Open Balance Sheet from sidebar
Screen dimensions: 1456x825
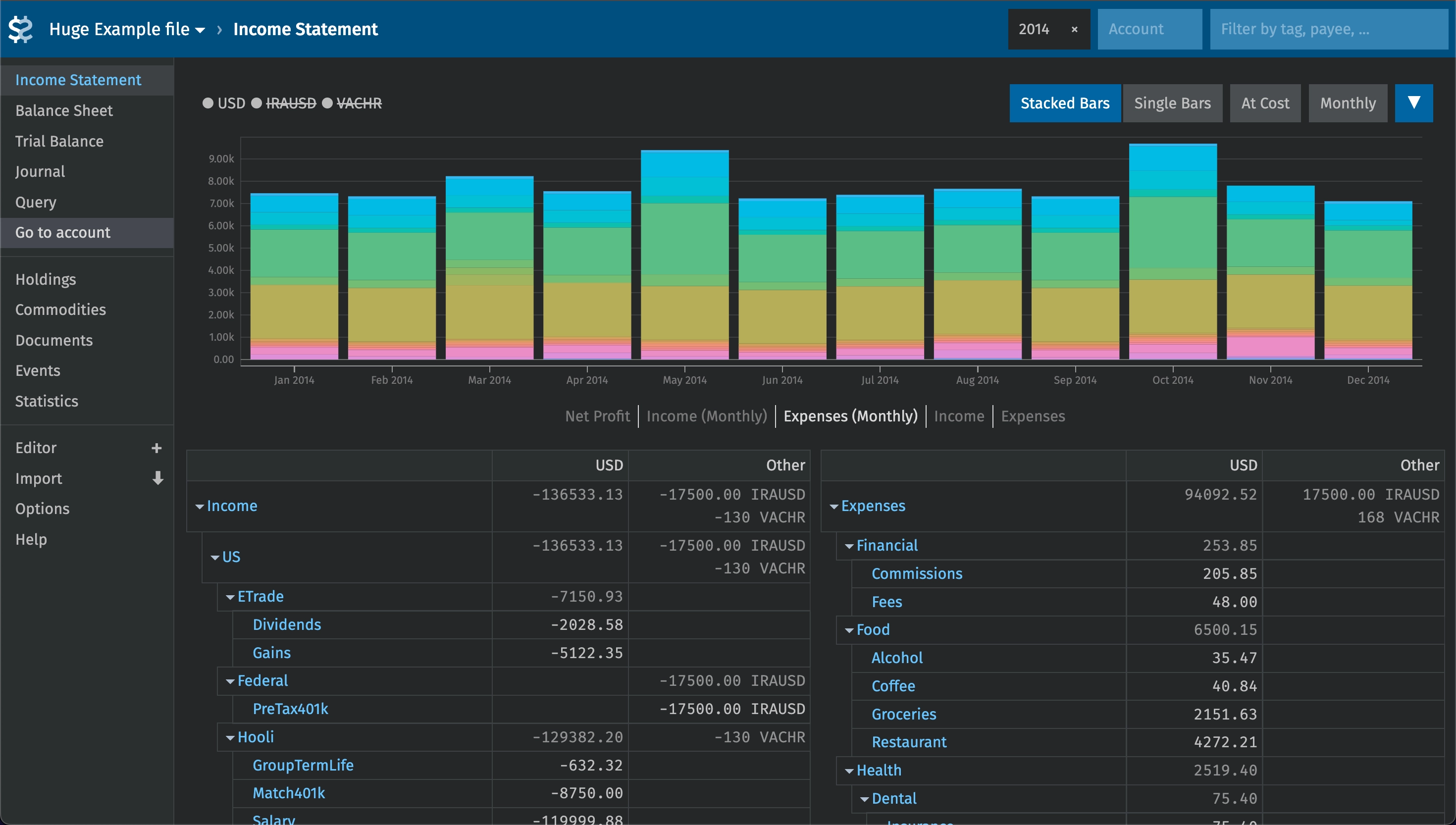pyautogui.click(x=64, y=110)
